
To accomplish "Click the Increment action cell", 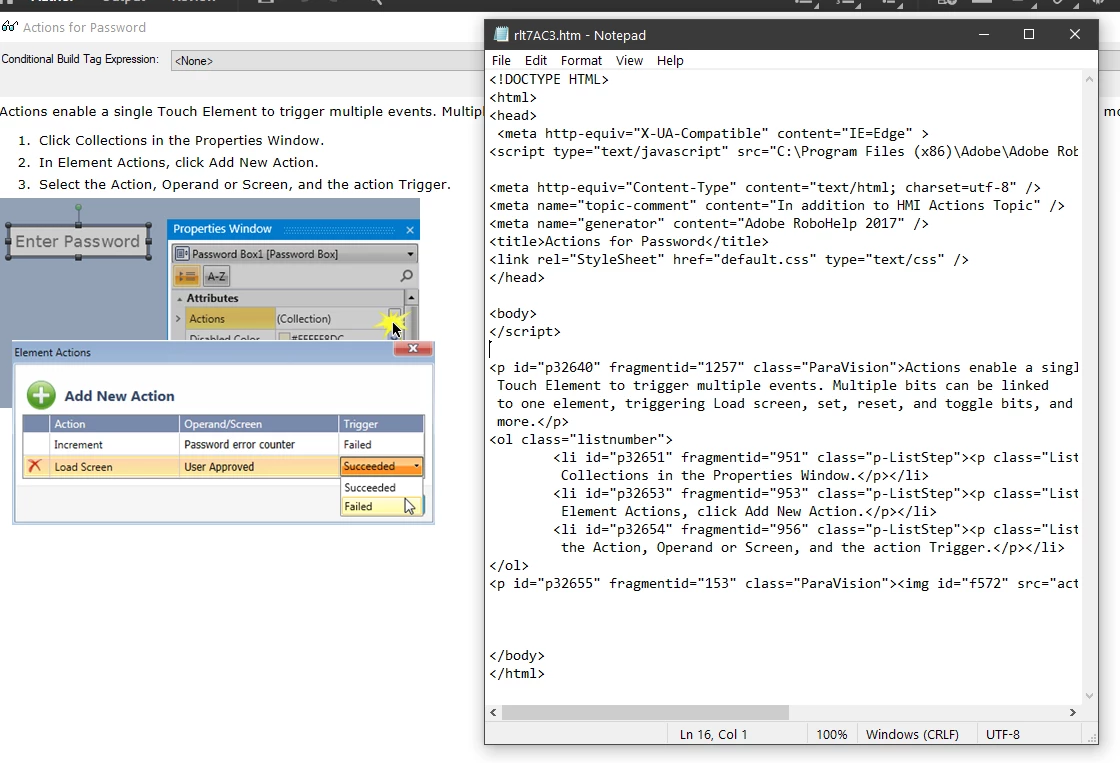I will tap(114, 444).
